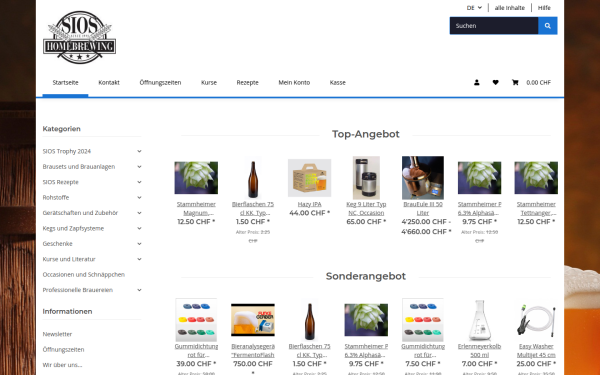Open the Keg 9 Liter Typ NC link
Viewport: 600px width, 375px height.
click(x=366, y=209)
